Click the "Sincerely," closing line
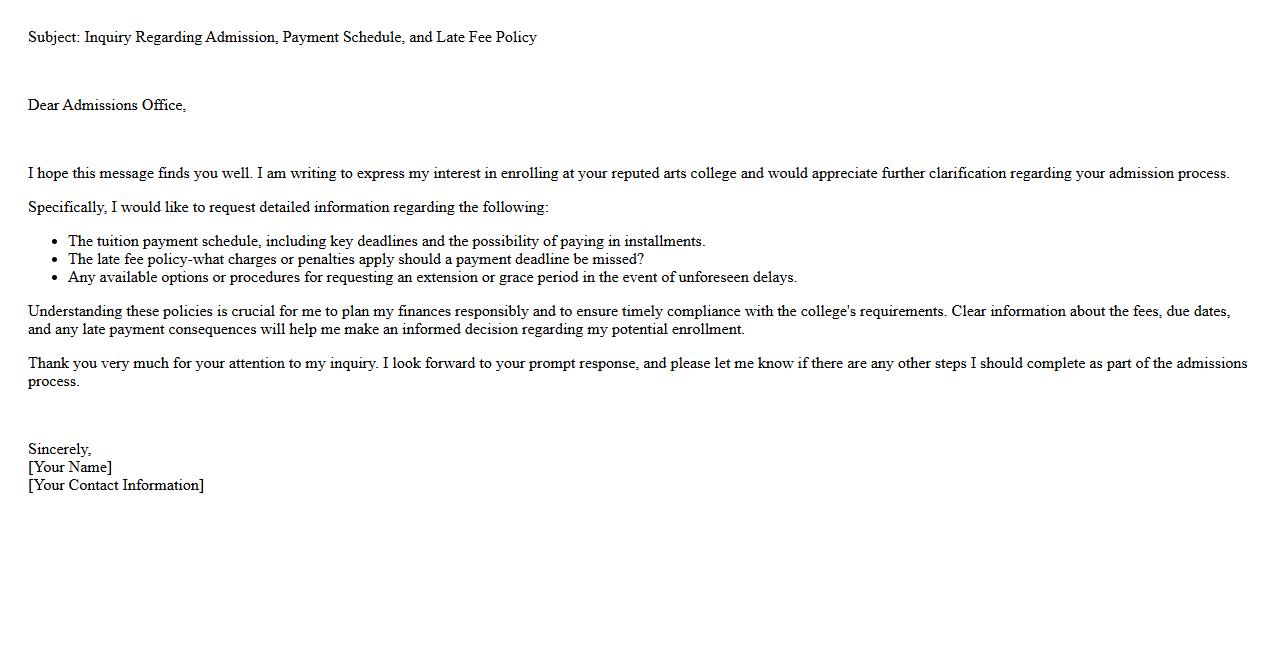This screenshot has width=1278, height=650. [59, 449]
